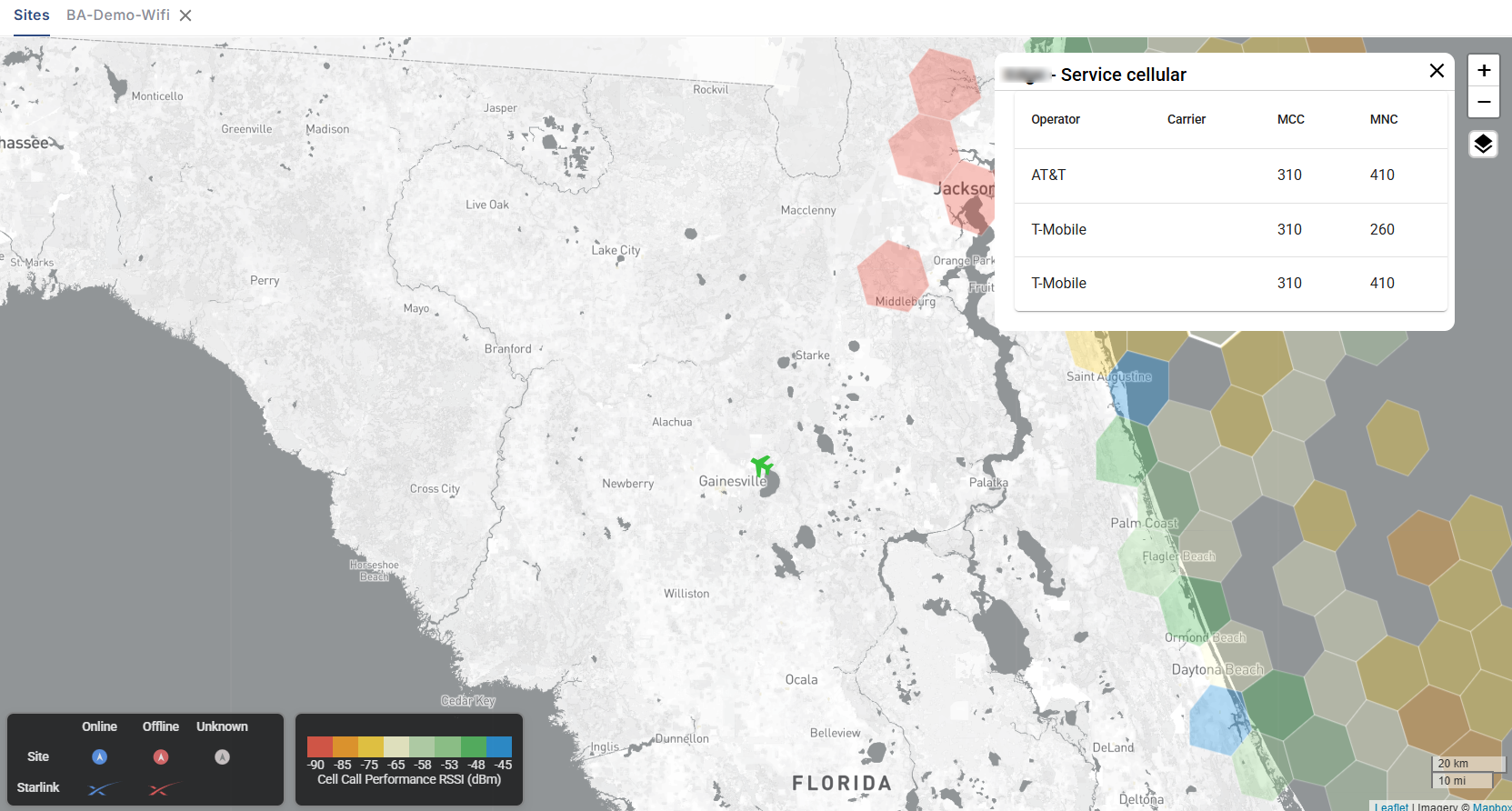Click the unknown Site legend icon
Screen dimensions: 1512x811
tap(222, 756)
